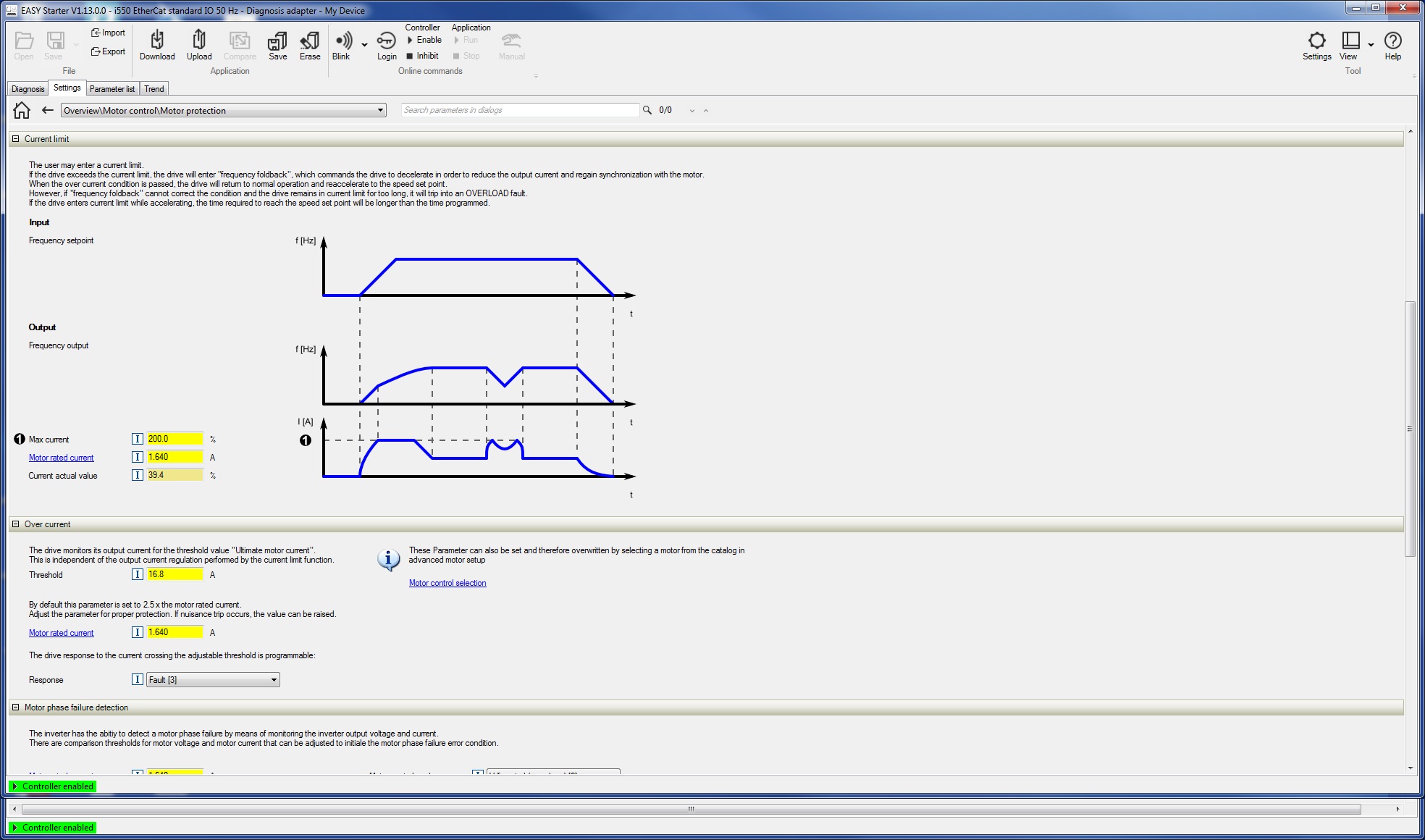Edit the Max current input field
Screen dimensions: 1425x840
click(x=175, y=438)
